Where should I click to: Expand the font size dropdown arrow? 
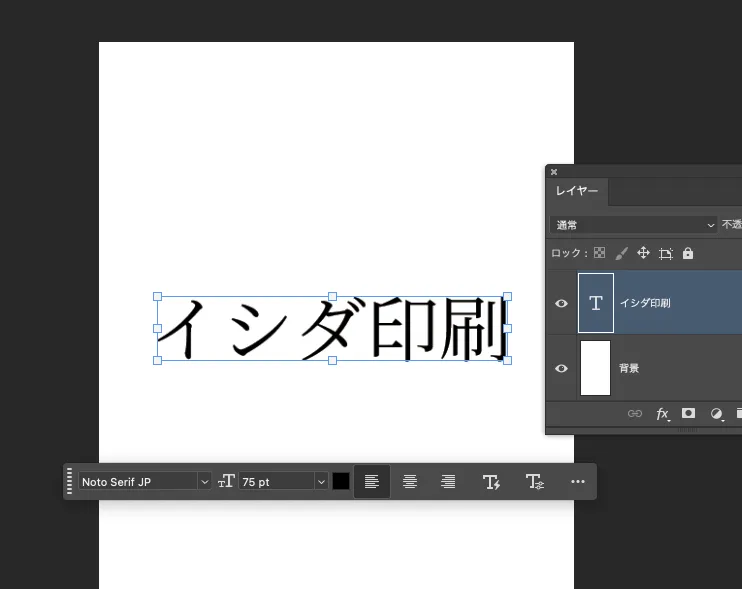(321, 482)
